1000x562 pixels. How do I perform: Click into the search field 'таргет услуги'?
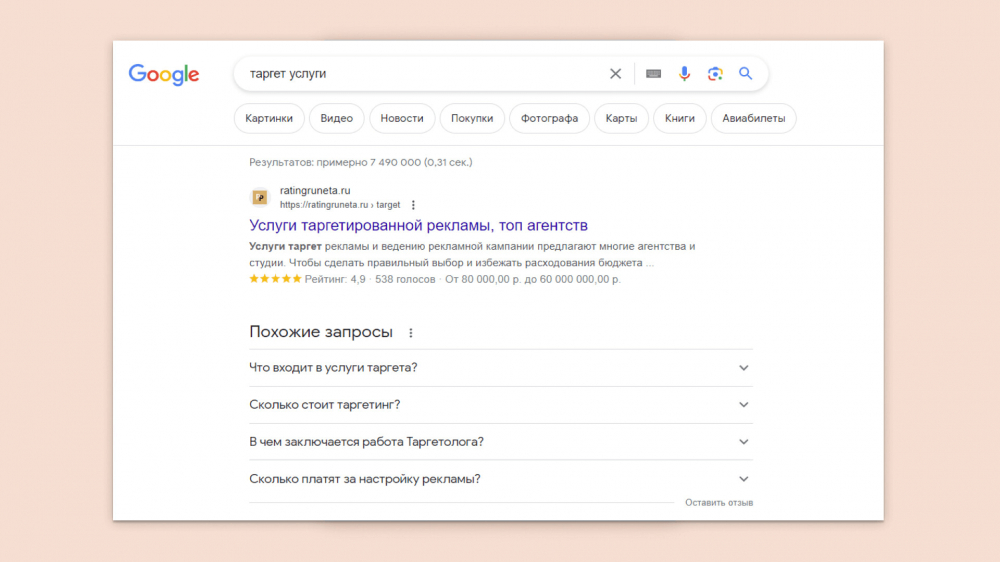click(421, 74)
